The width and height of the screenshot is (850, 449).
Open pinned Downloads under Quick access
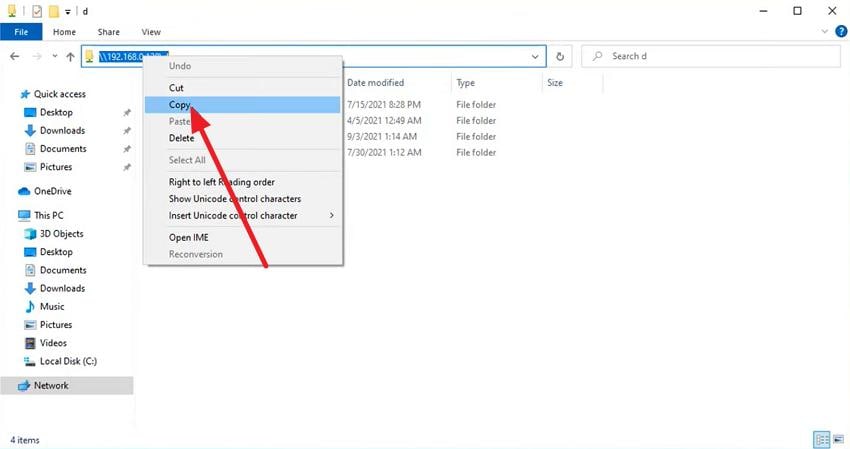62,131
